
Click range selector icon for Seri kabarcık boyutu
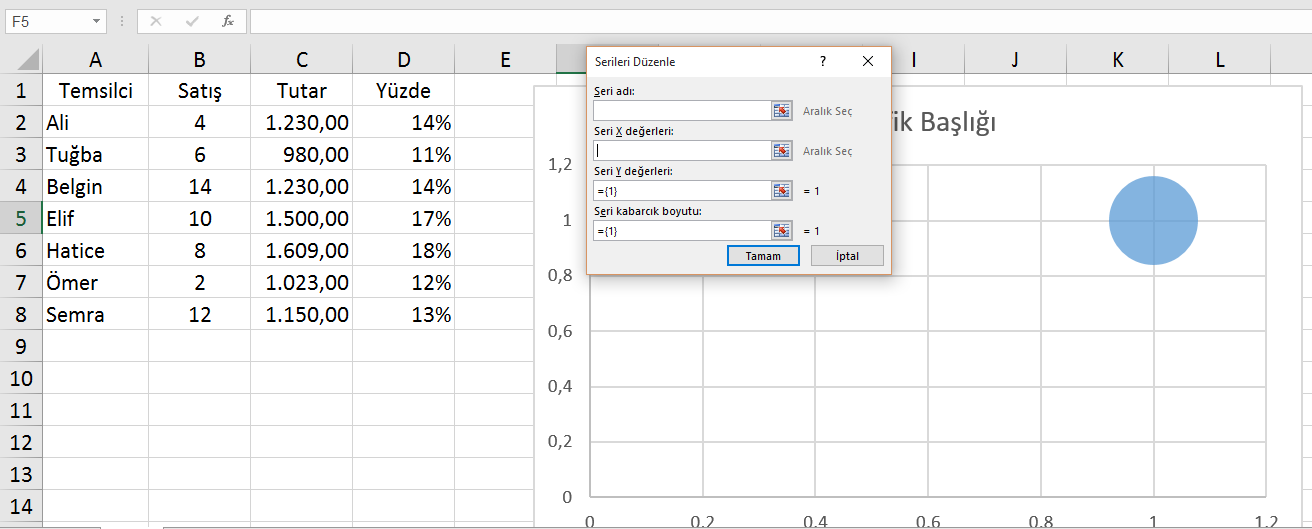tap(782, 231)
